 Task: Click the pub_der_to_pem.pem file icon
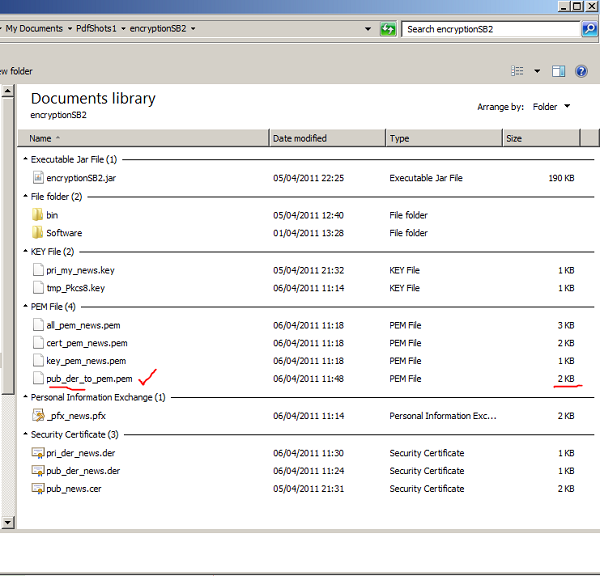[38, 379]
